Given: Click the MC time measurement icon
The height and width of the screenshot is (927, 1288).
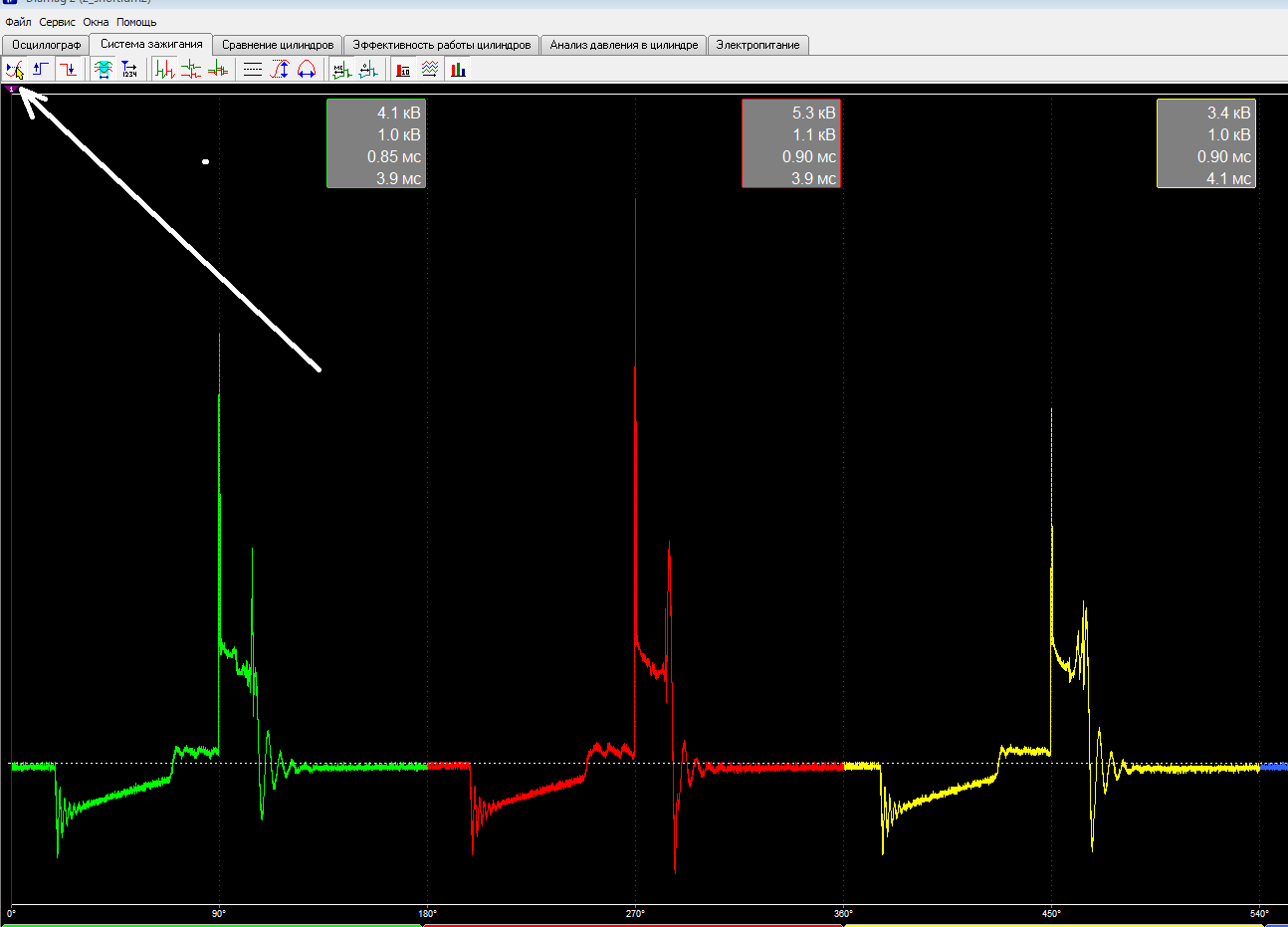Looking at the screenshot, I should (341, 70).
